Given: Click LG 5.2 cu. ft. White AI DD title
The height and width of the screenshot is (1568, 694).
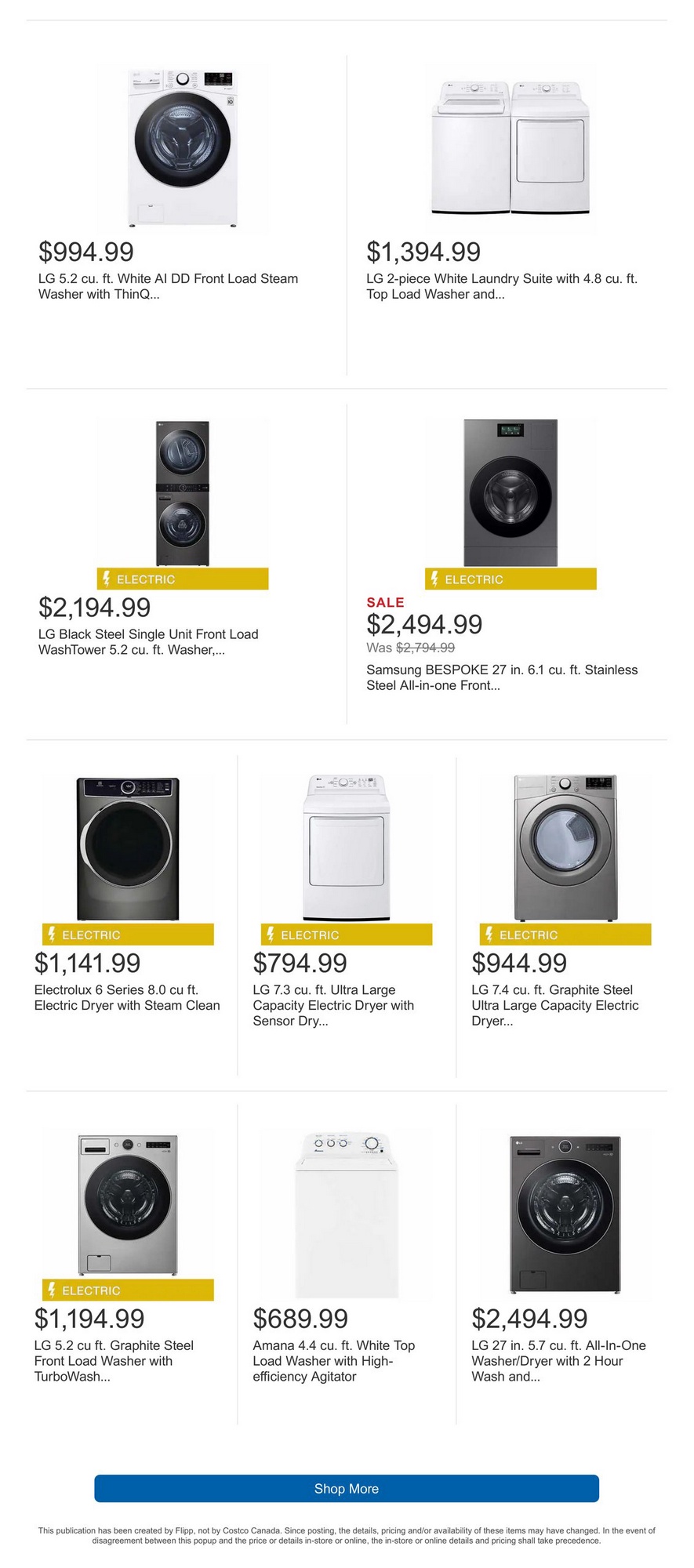Looking at the screenshot, I should [168, 286].
